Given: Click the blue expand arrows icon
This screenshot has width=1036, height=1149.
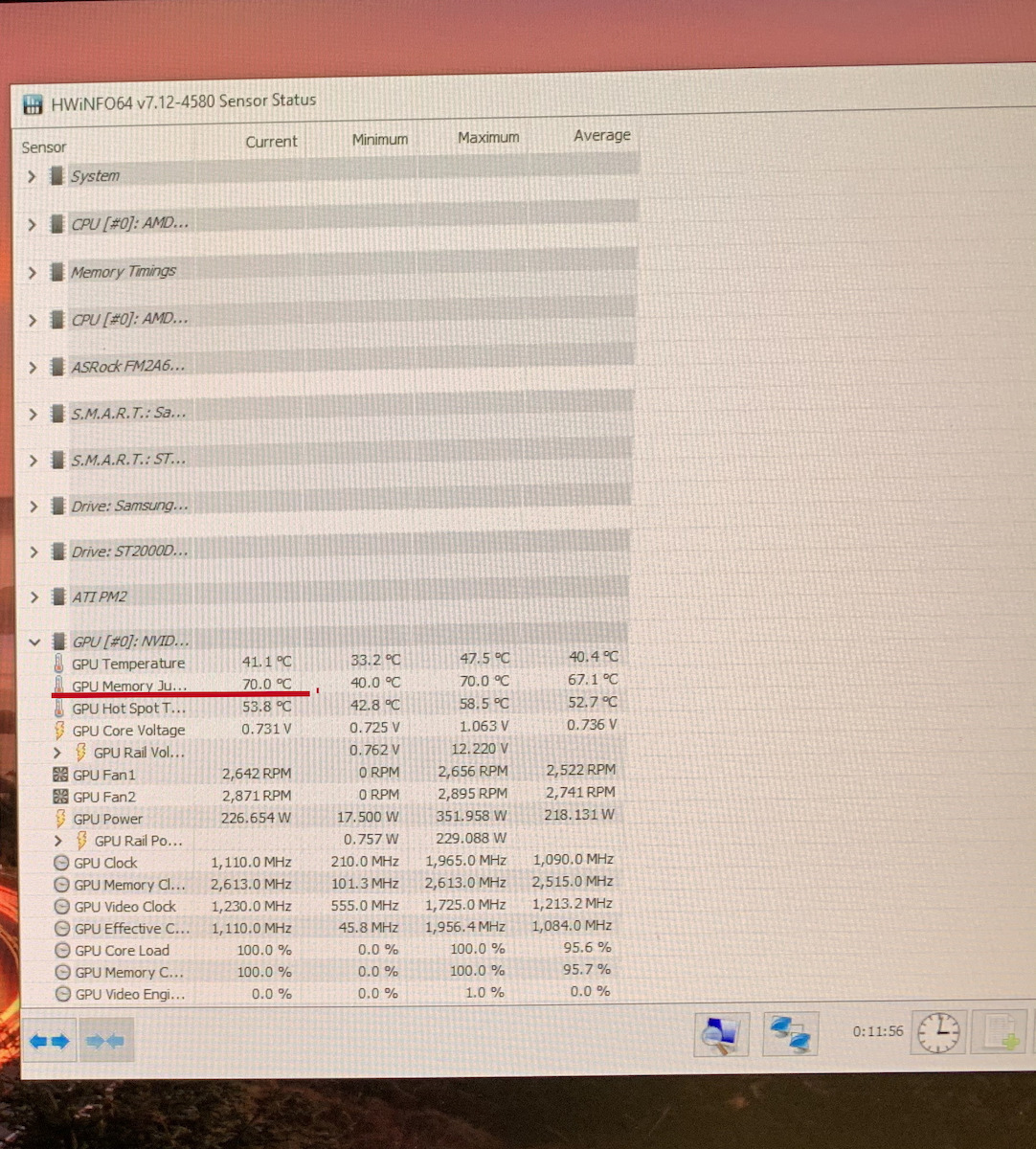Looking at the screenshot, I should [50, 1041].
